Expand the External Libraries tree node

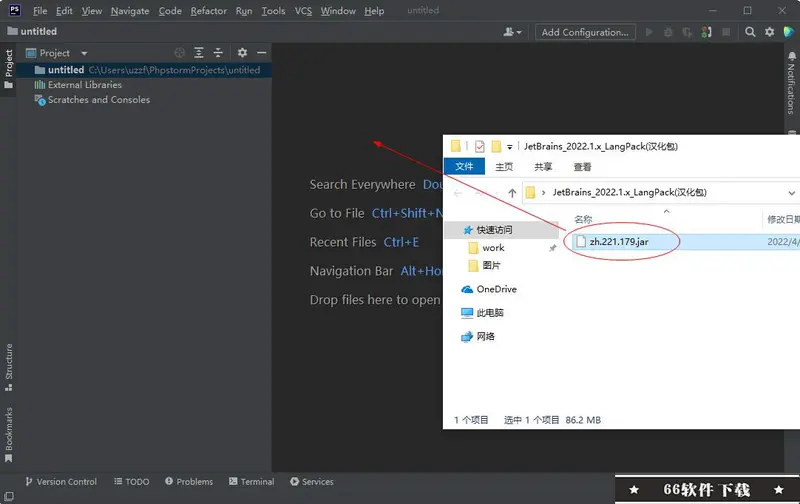pyautogui.click(x=27, y=85)
